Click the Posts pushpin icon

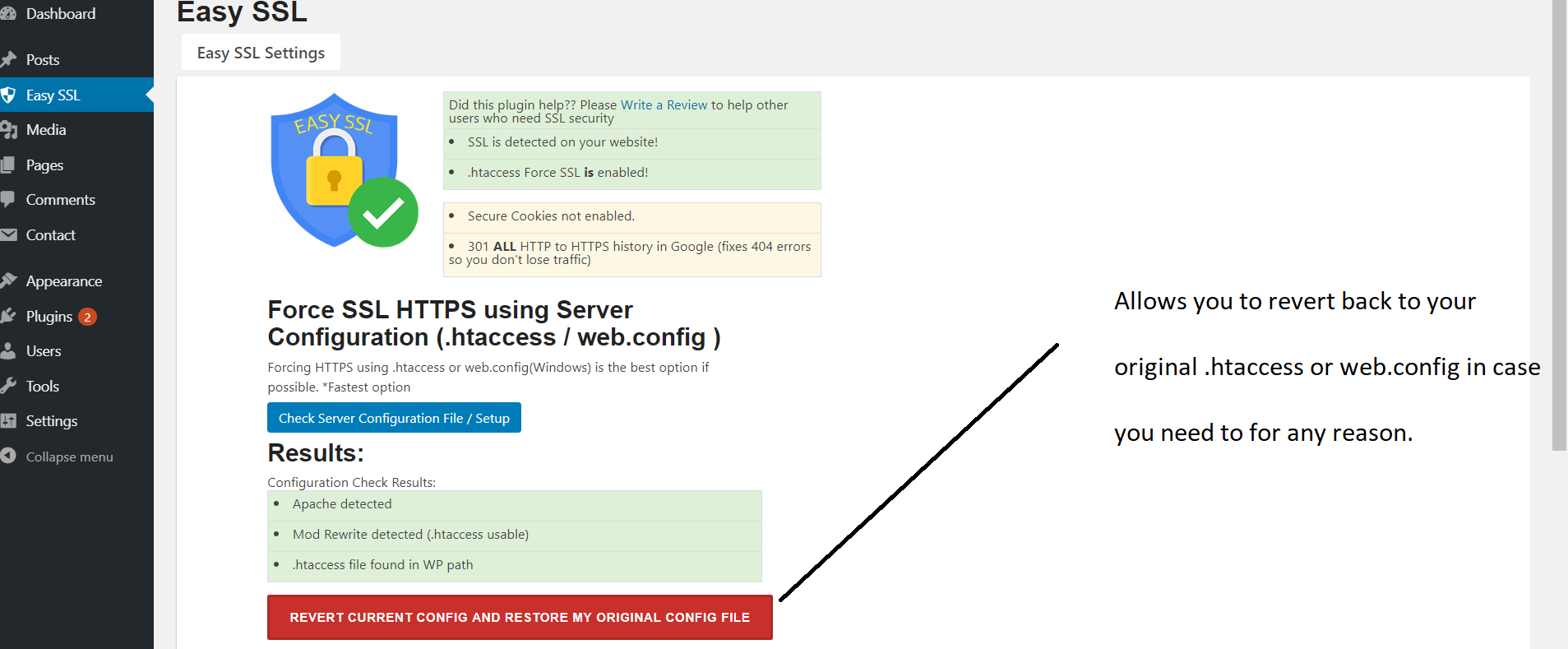pos(8,60)
